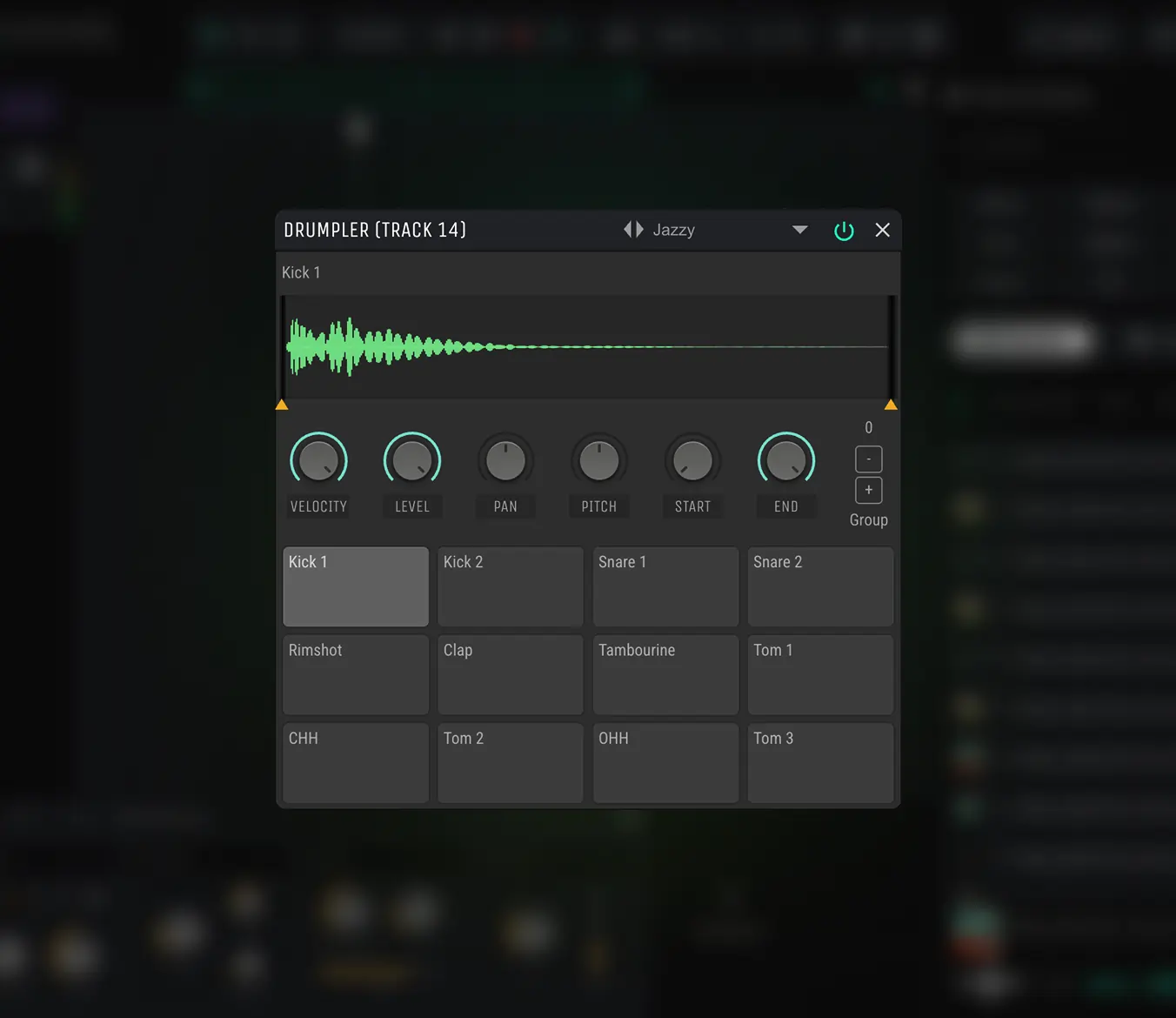This screenshot has height=1018, width=1176.
Task: Click the green Kick 1 waveform display
Action: [587, 347]
